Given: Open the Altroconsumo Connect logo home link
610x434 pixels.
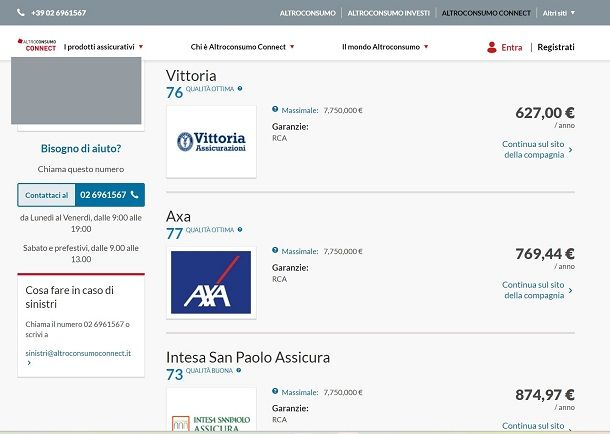Looking at the screenshot, I should pyautogui.click(x=37, y=45).
